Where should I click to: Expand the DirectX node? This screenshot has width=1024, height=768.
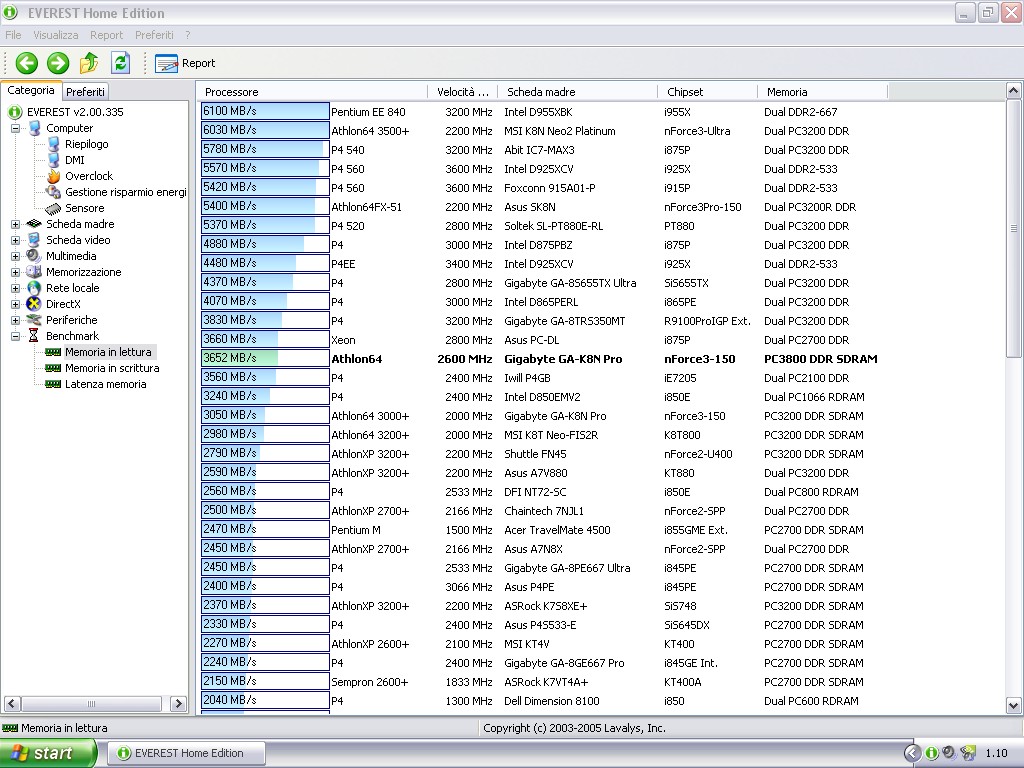(x=15, y=304)
